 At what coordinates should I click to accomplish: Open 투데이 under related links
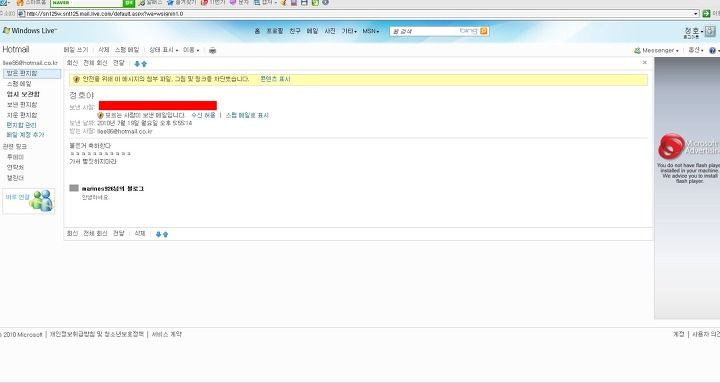15,157
